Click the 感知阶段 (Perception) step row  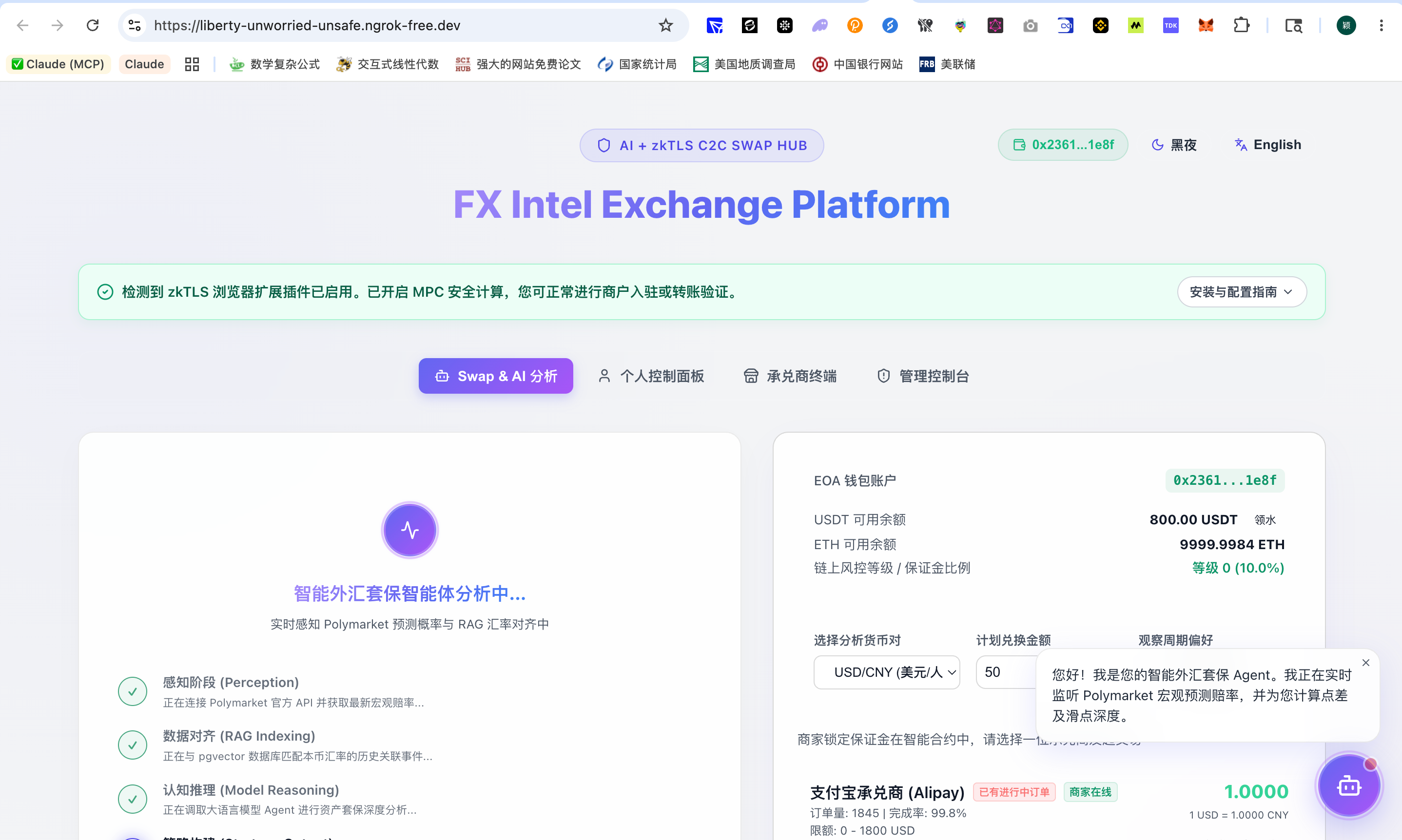[x=410, y=692]
